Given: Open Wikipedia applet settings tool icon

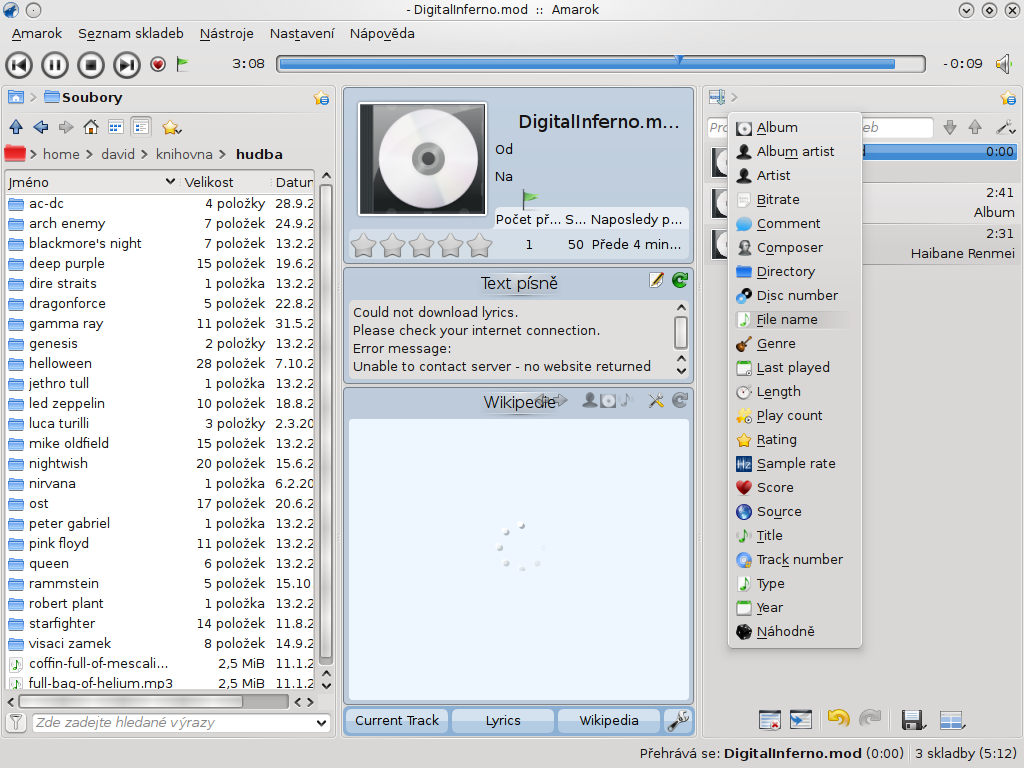Looking at the screenshot, I should pos(656,400).
